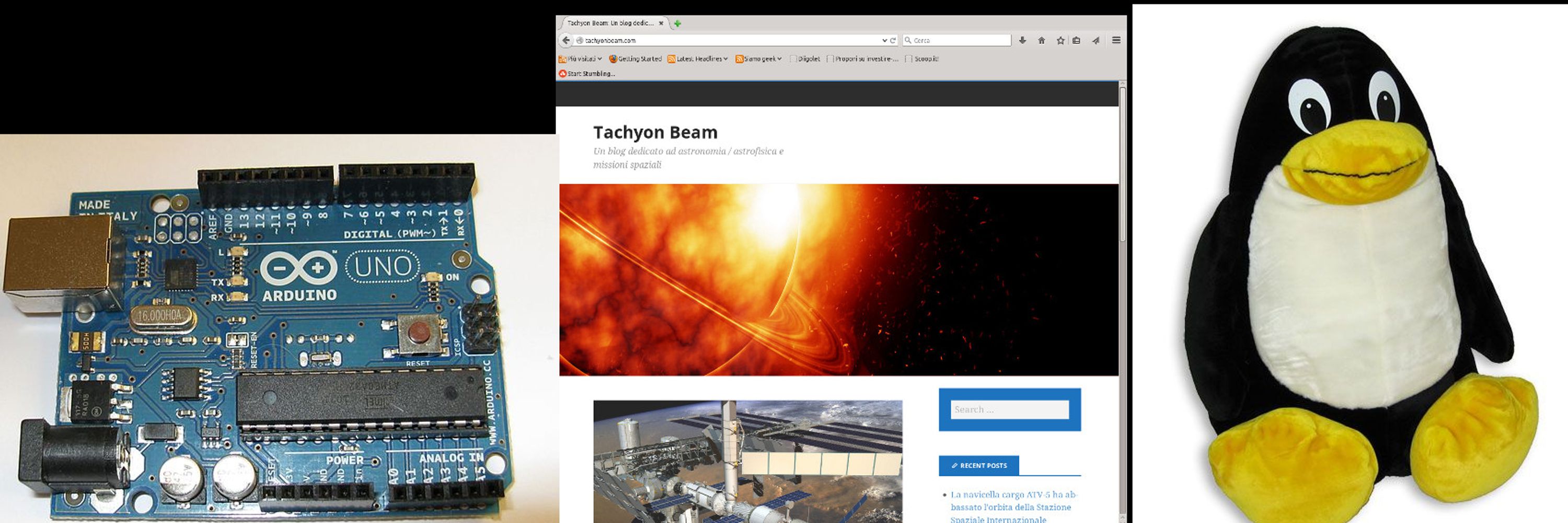Open the URL history dropdown arrow
The width and height of the screenshot is (1568, 523).
tap(884, 40)
